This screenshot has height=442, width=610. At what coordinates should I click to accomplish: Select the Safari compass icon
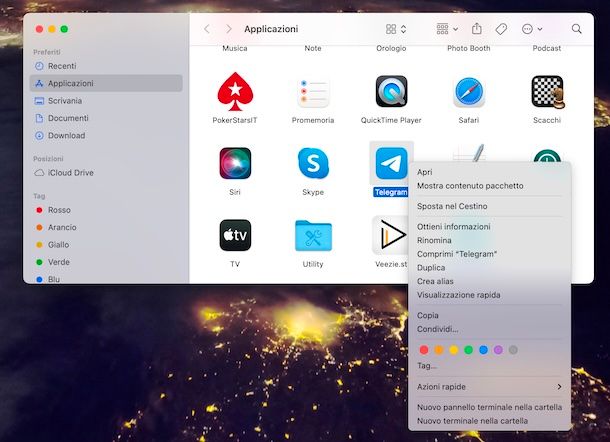click(469, 92)
